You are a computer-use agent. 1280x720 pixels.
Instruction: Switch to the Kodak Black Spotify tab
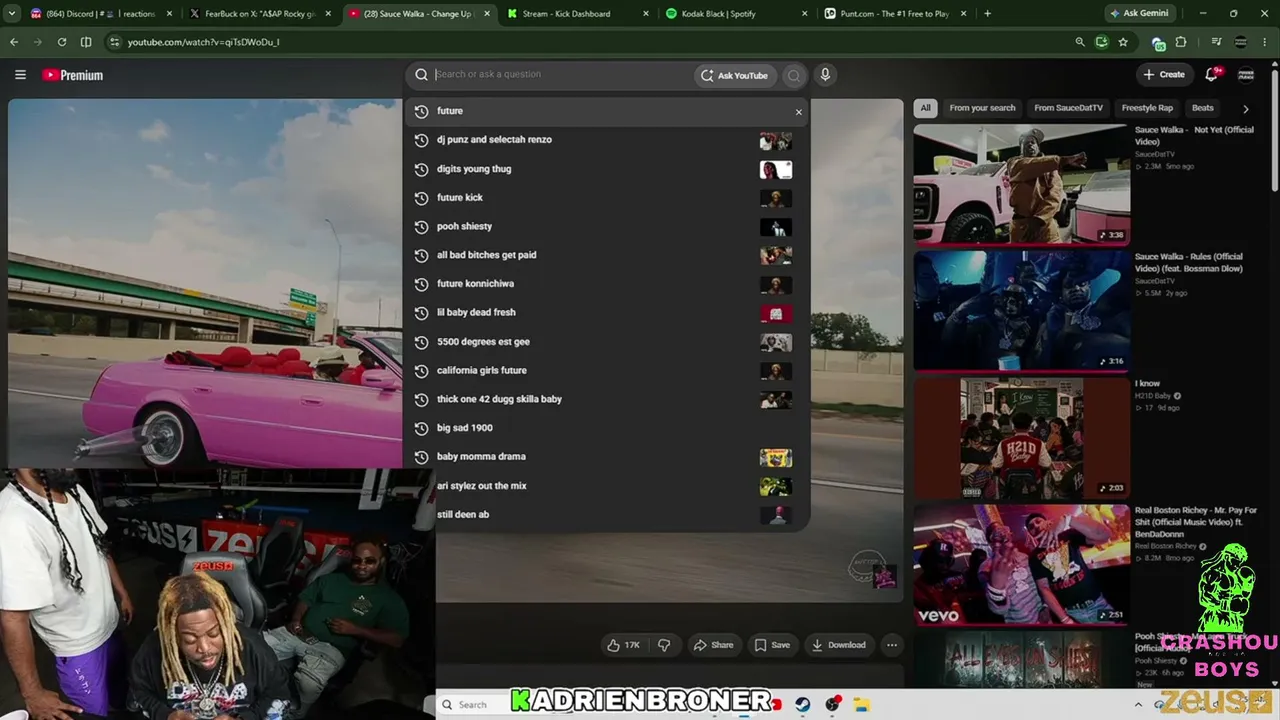[x=737, y=14]
